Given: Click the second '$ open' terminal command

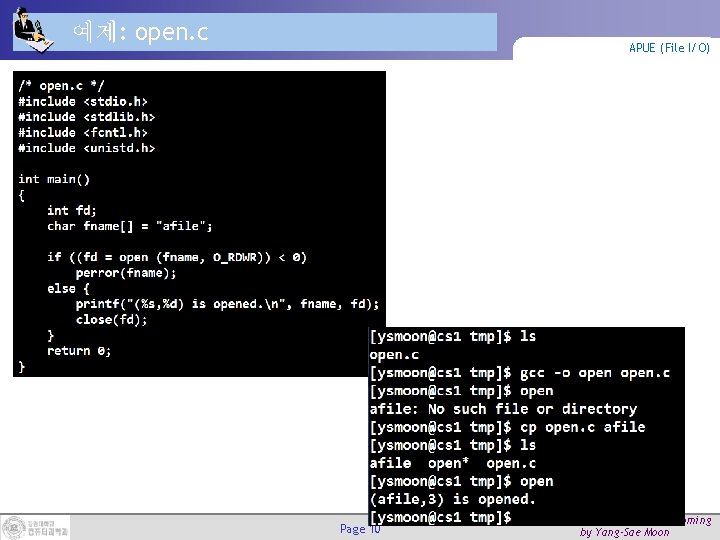Looking at the screenshot, I should (461, 481).
